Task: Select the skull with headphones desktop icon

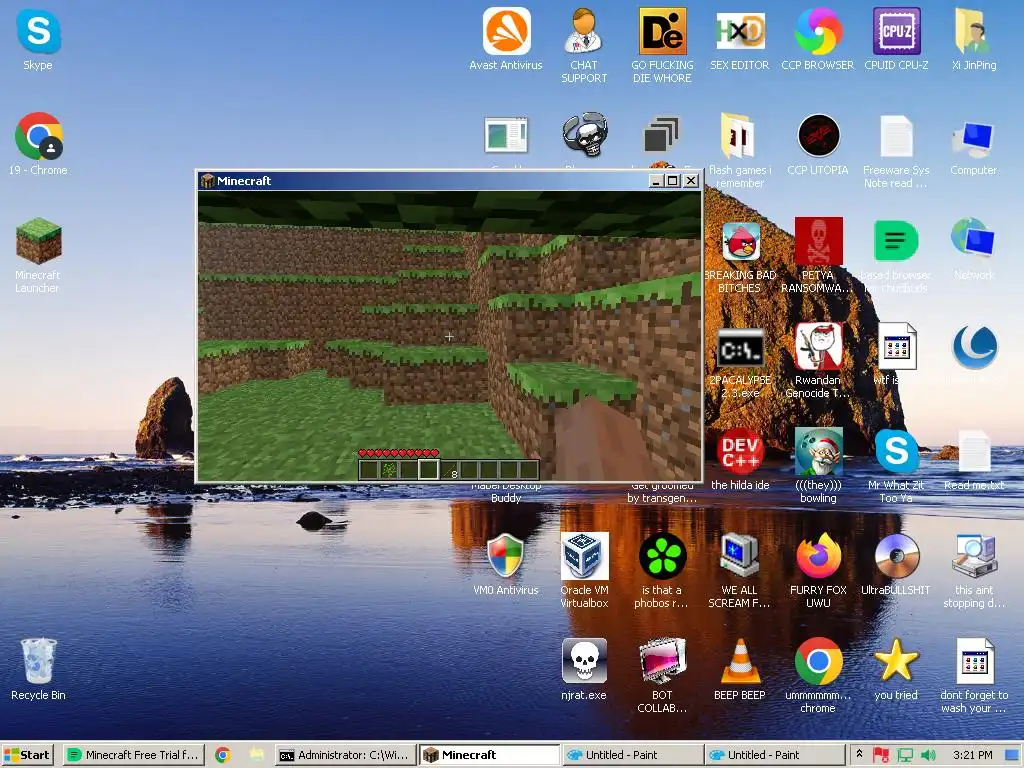Action: pyautogui.click(x=584, y=135)
